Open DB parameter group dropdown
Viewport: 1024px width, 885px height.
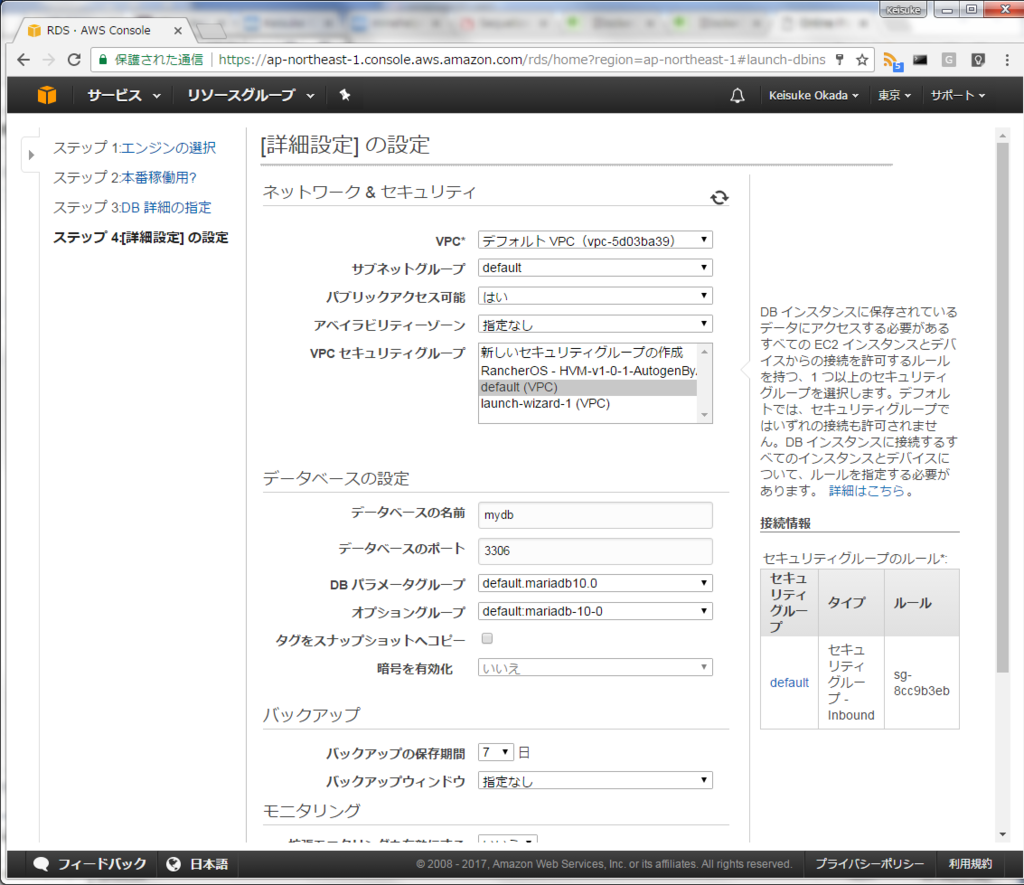595,583
